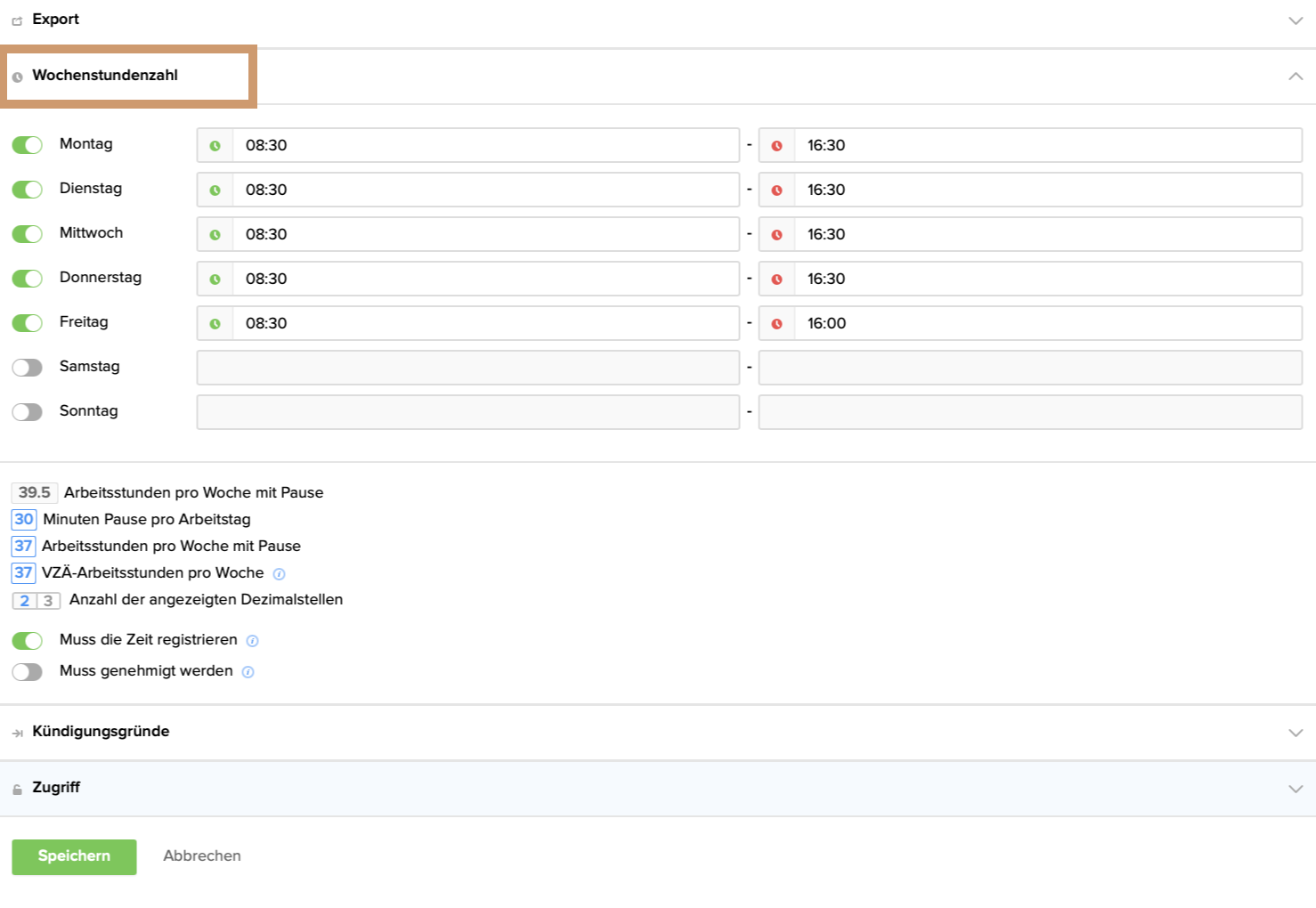Click the Speichern button

74,856
